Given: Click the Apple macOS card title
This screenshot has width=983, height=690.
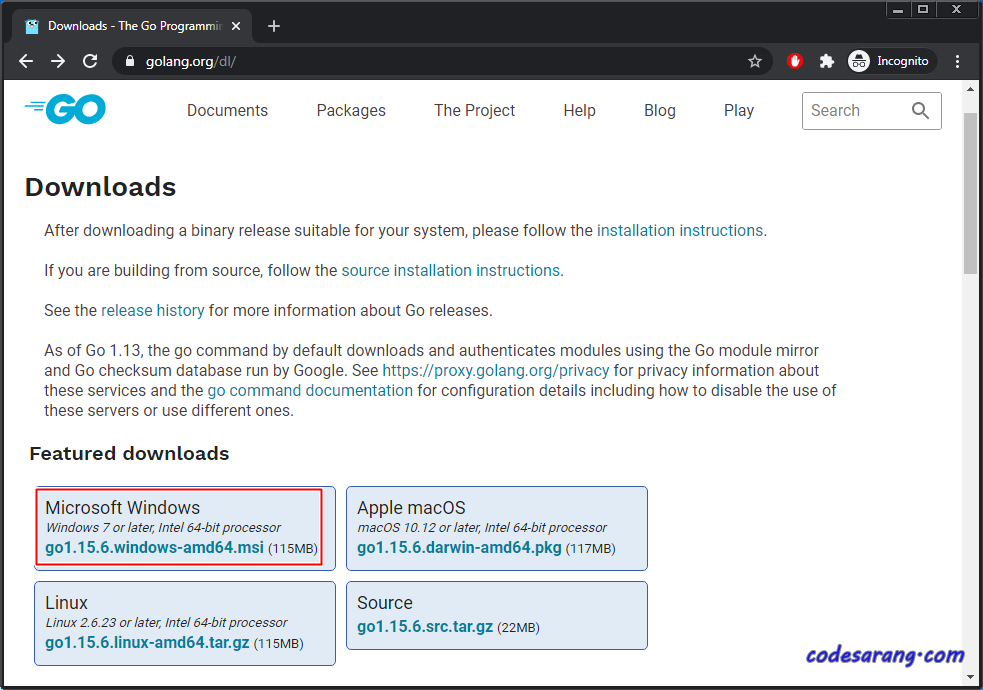Looking at the screenshot, I should [x=411, y=507].
